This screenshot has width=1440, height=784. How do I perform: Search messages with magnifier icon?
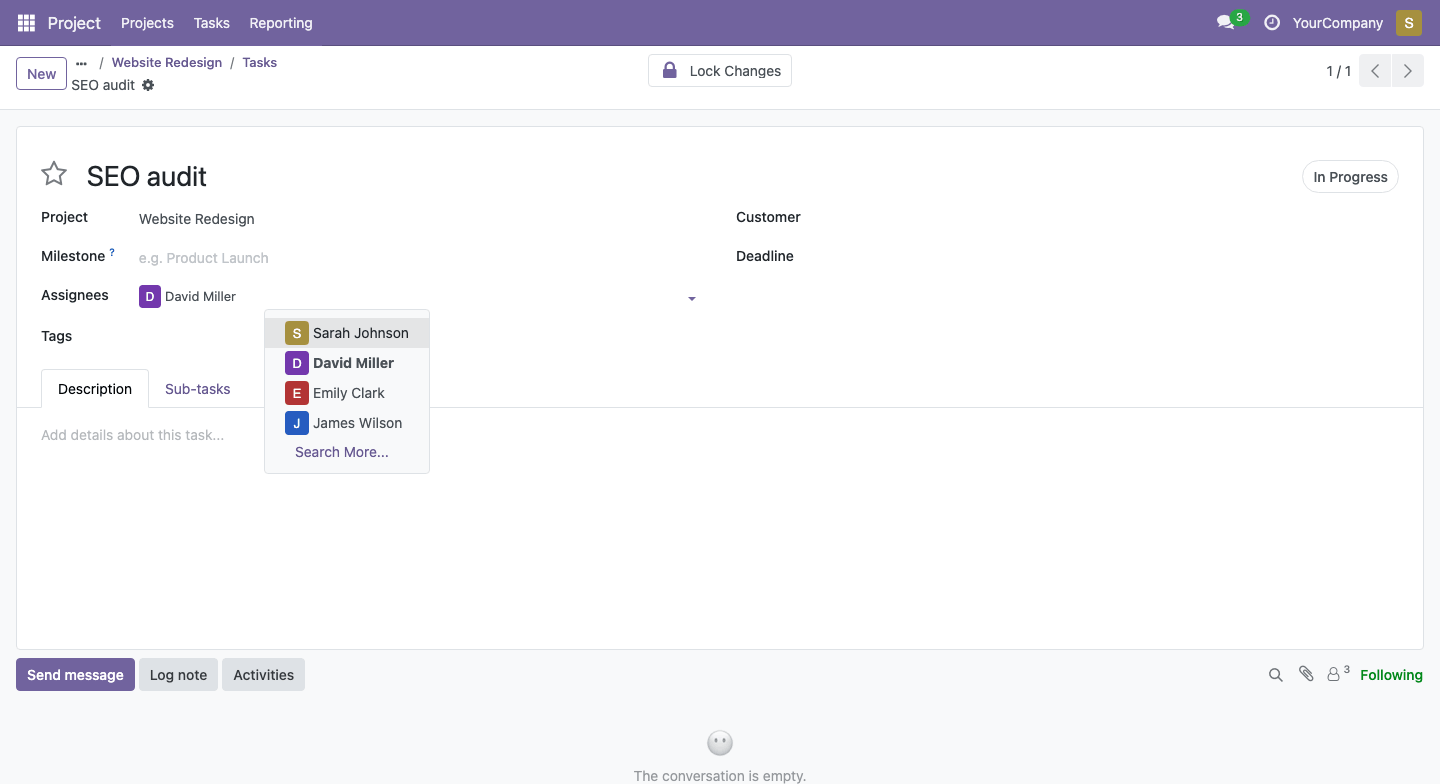tap(1276, 675)
